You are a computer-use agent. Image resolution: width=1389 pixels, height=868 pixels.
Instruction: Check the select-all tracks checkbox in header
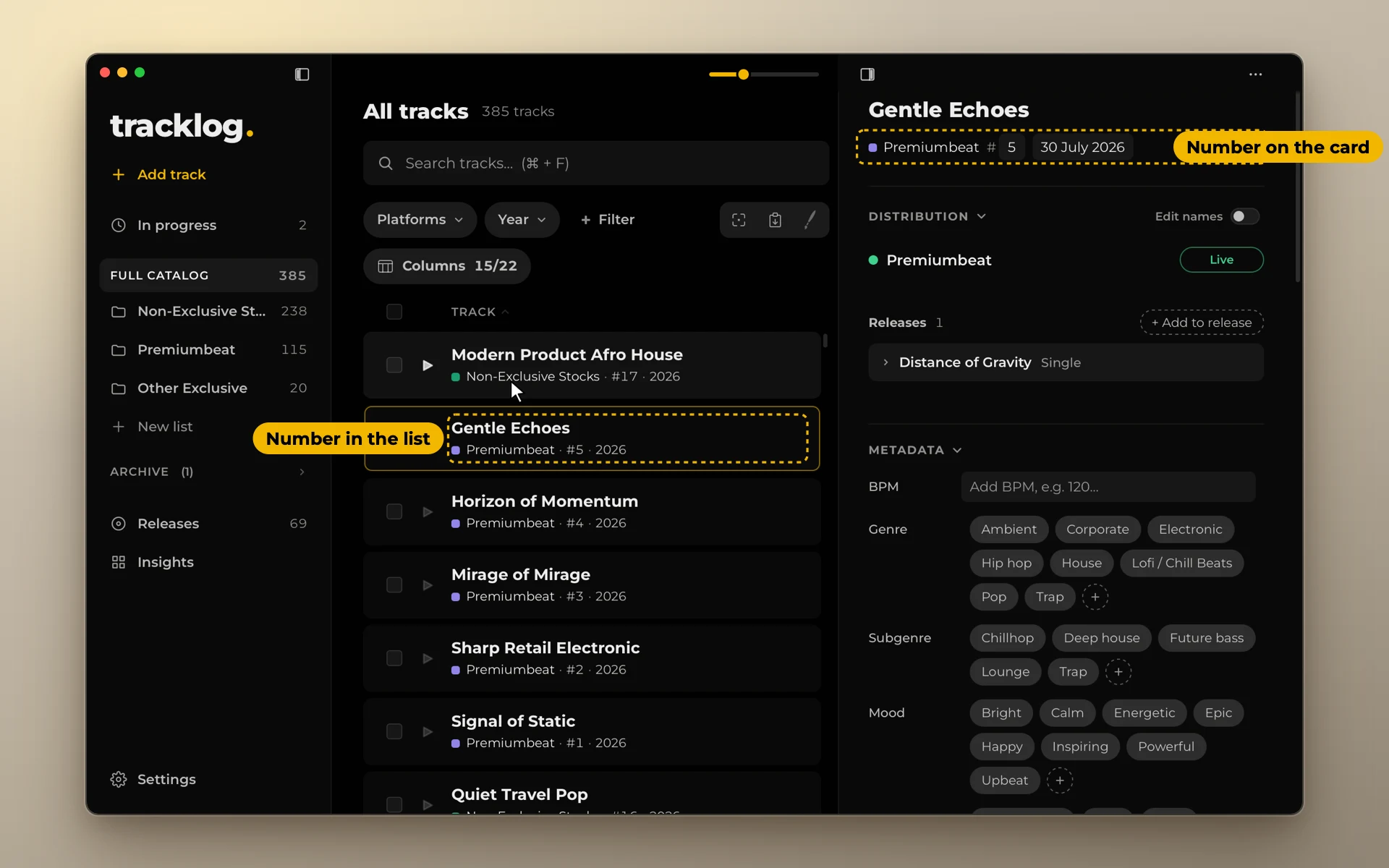click(x=394, y=312)
